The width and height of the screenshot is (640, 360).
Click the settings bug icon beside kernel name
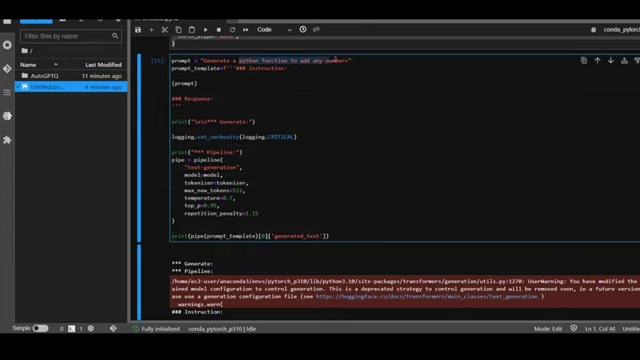tap(593, 30)
